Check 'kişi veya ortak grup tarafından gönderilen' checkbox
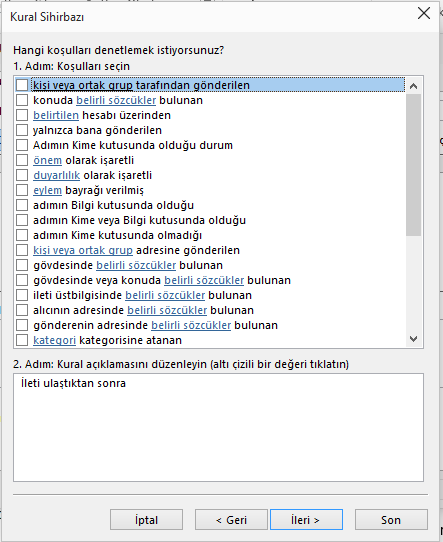443x542 pixels. pos(22,85)
